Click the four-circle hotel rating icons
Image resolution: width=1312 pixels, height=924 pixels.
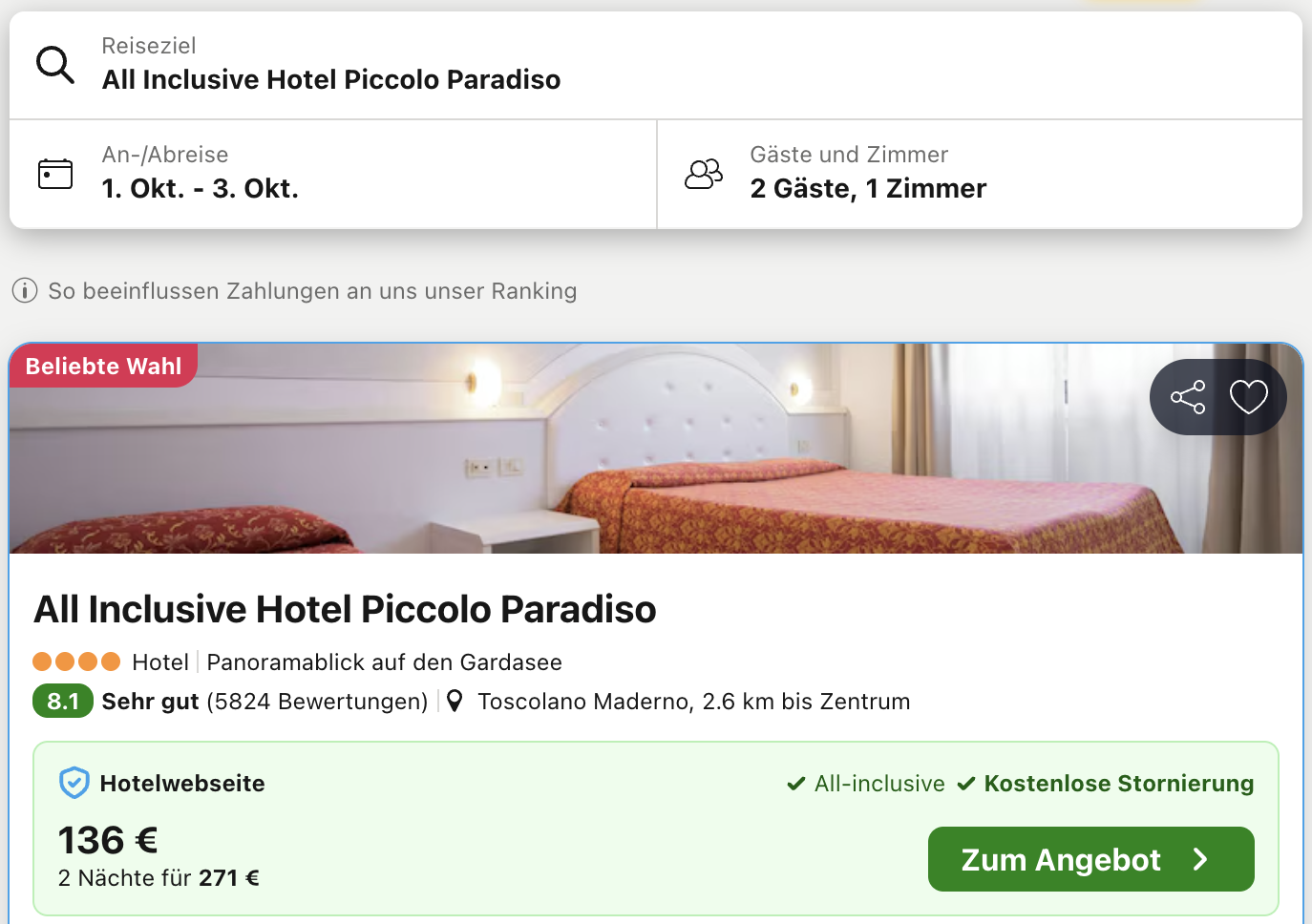coord(76,661)
